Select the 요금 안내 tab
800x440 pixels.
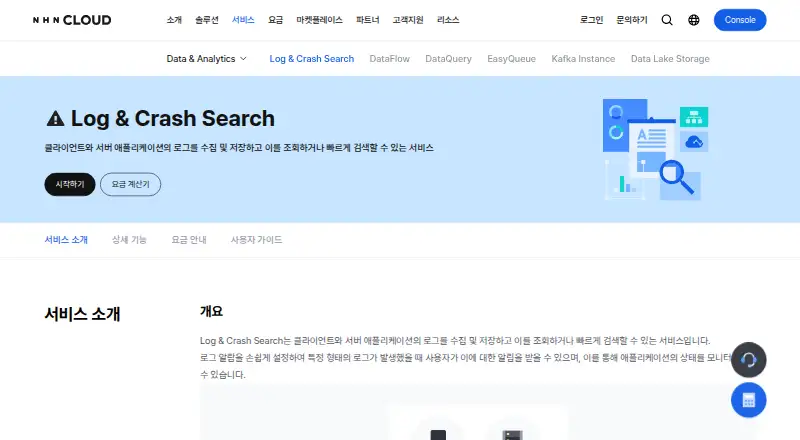point(189,239)
